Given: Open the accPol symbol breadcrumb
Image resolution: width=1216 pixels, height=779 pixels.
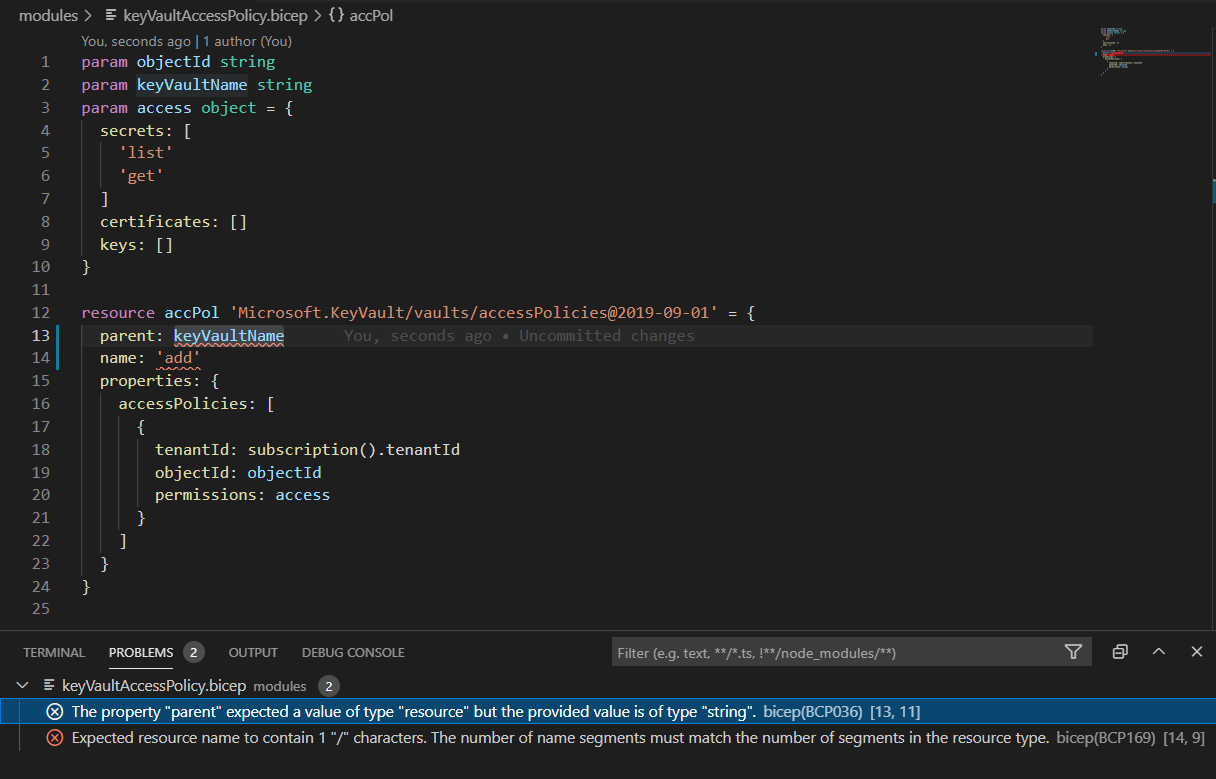Looking at the screenshot, I should [371, 16].
